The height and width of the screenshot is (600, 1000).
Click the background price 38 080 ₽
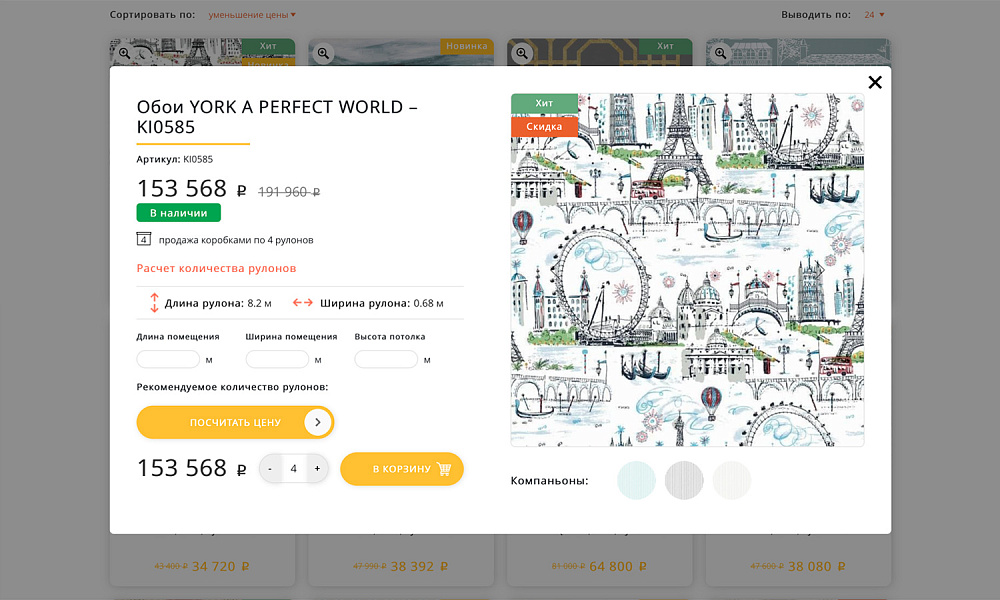click(817, 566)
